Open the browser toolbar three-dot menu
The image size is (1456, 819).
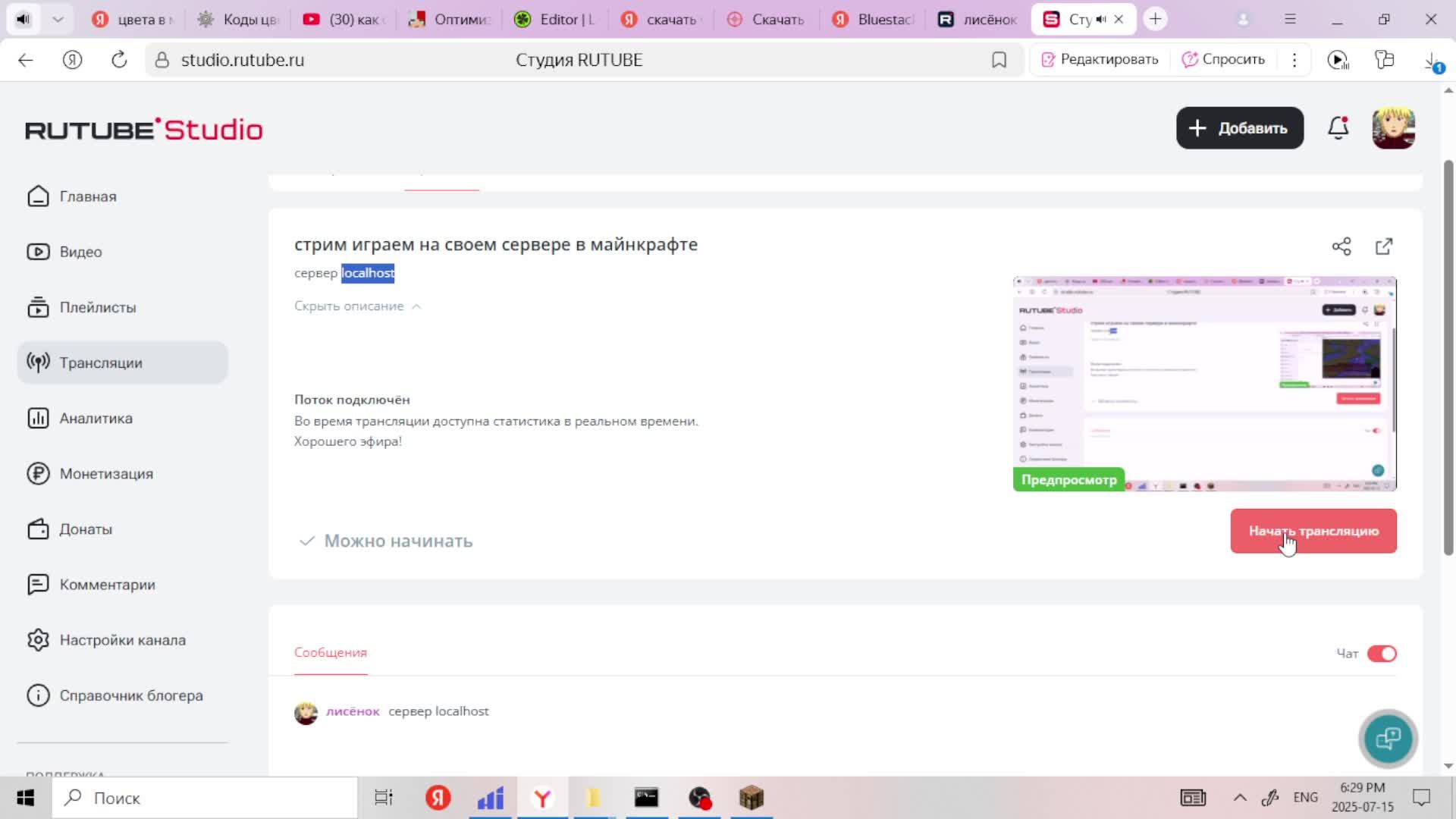click(1294, 59)
